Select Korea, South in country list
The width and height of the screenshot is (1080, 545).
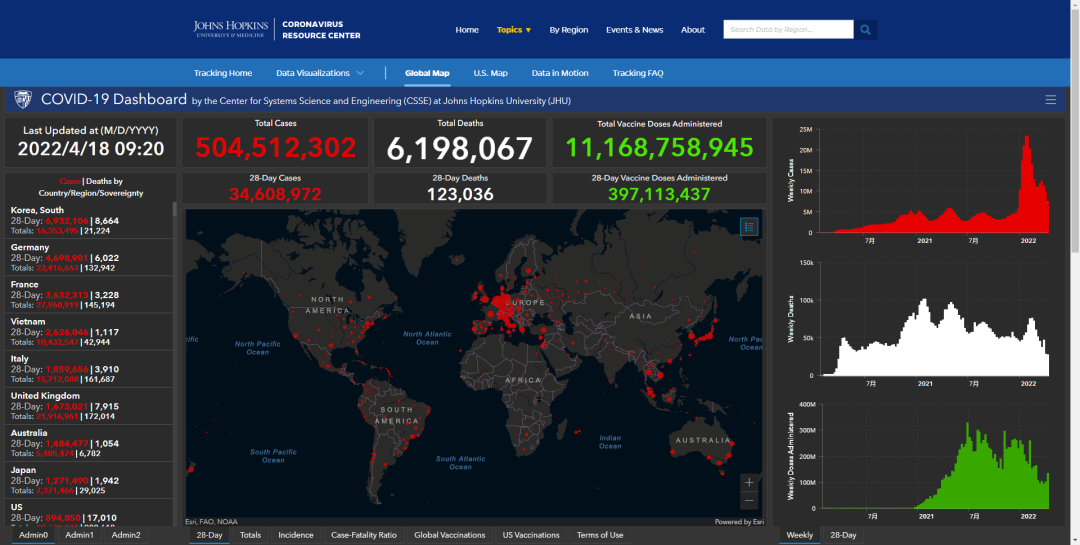89,220
